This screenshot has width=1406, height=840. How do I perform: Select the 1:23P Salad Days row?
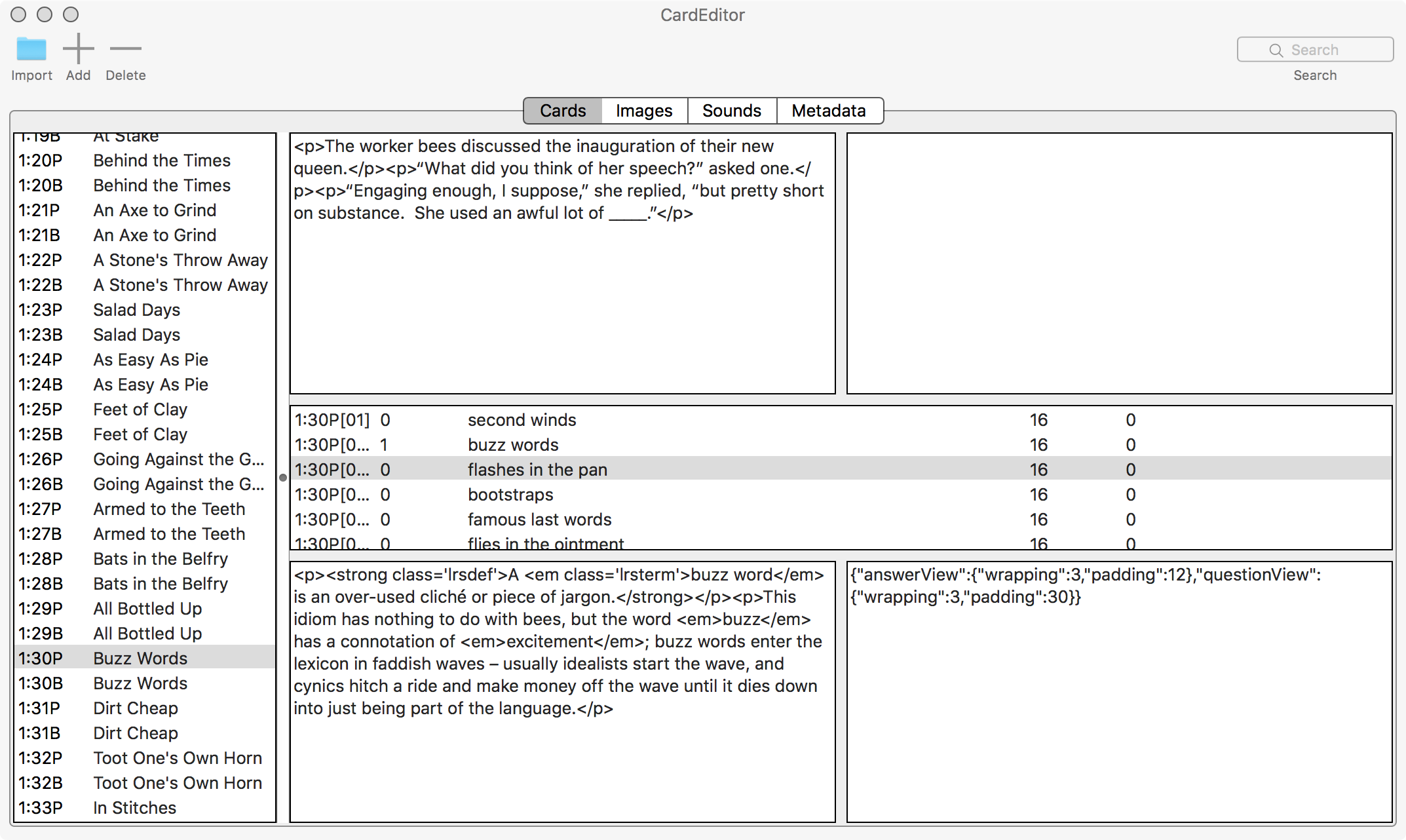145,310
